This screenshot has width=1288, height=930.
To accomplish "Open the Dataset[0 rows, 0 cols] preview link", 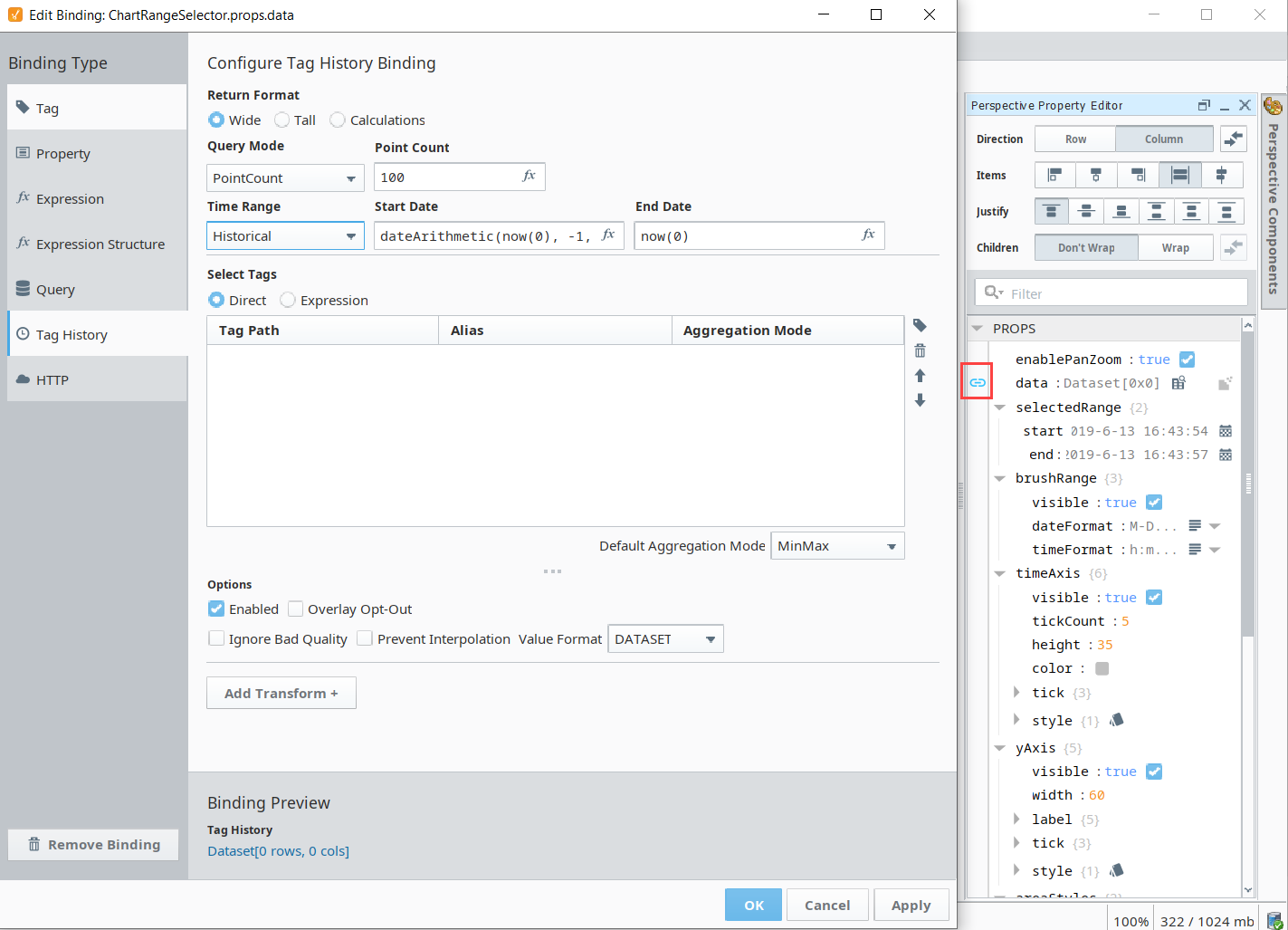I will pyautogui.click(x=278, y=850).
